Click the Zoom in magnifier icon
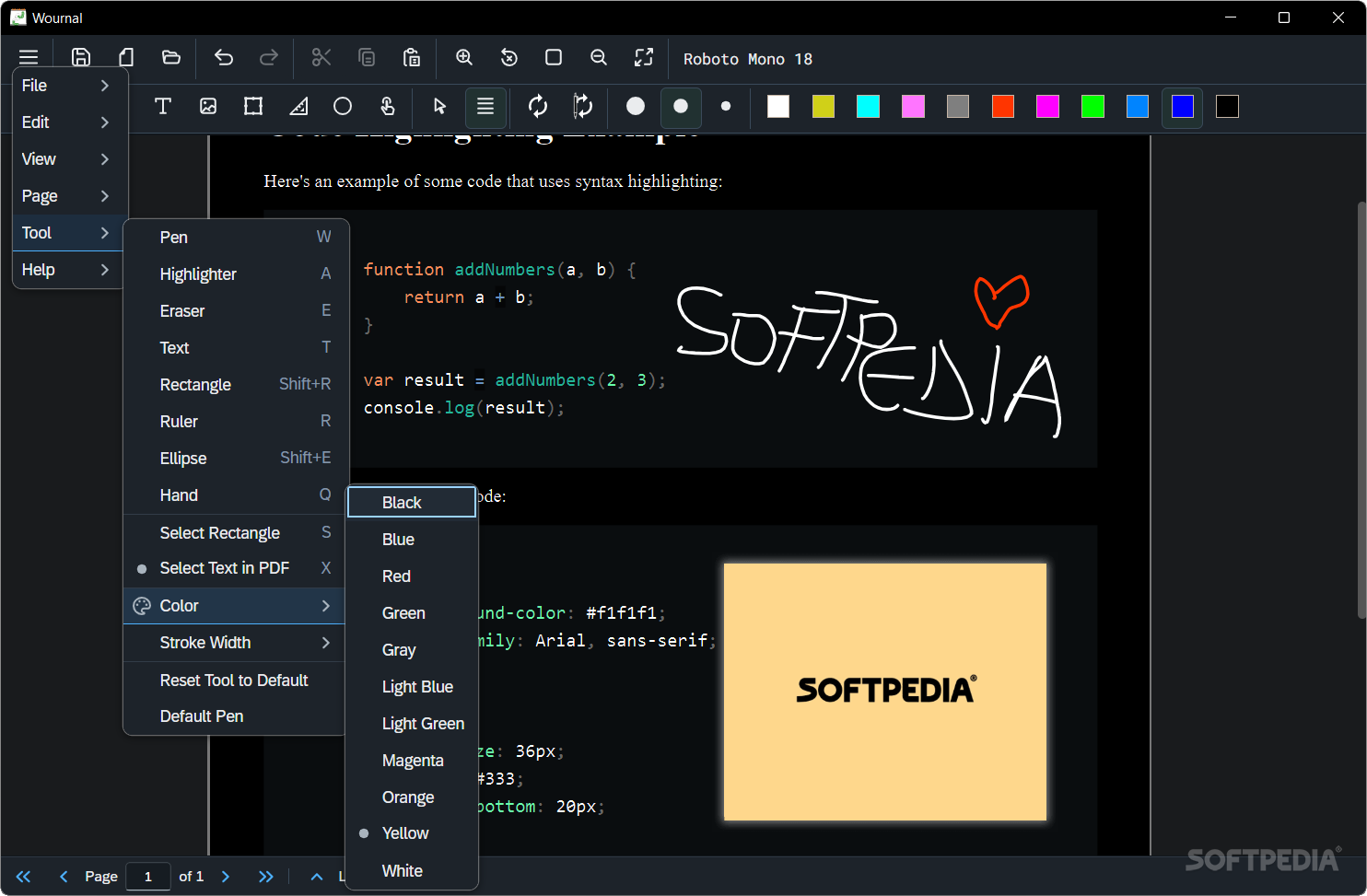 click(464, 58)
